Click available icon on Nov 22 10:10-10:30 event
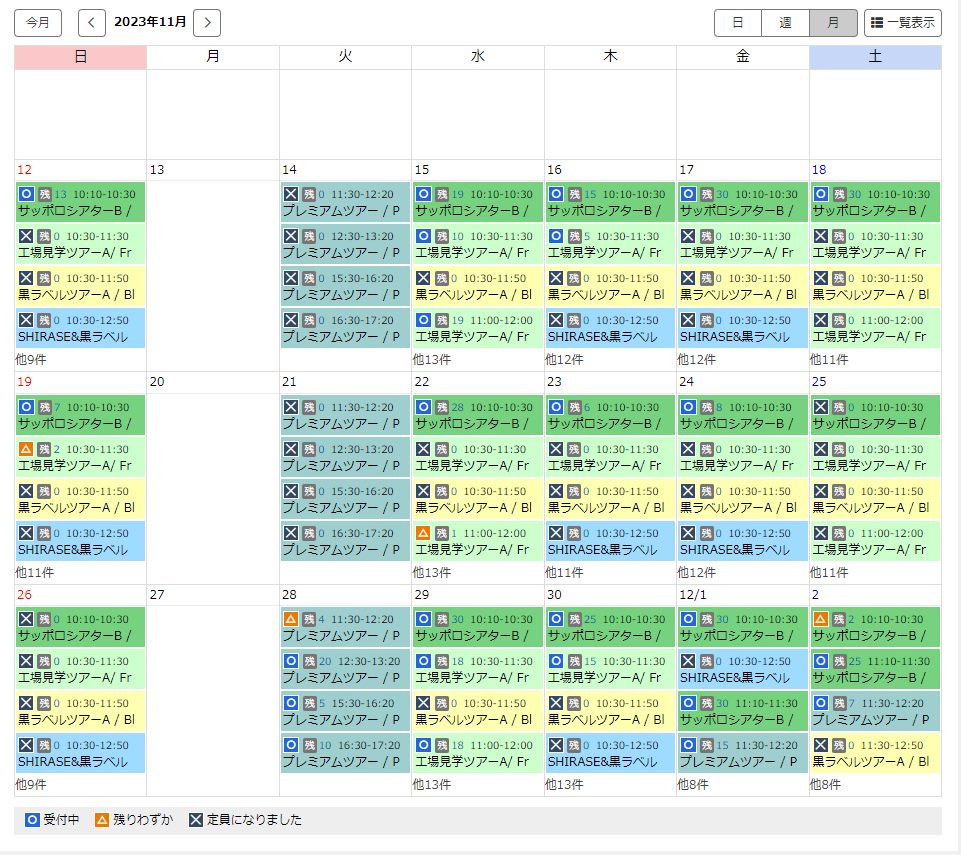961x855 pixels. point(424,407)
